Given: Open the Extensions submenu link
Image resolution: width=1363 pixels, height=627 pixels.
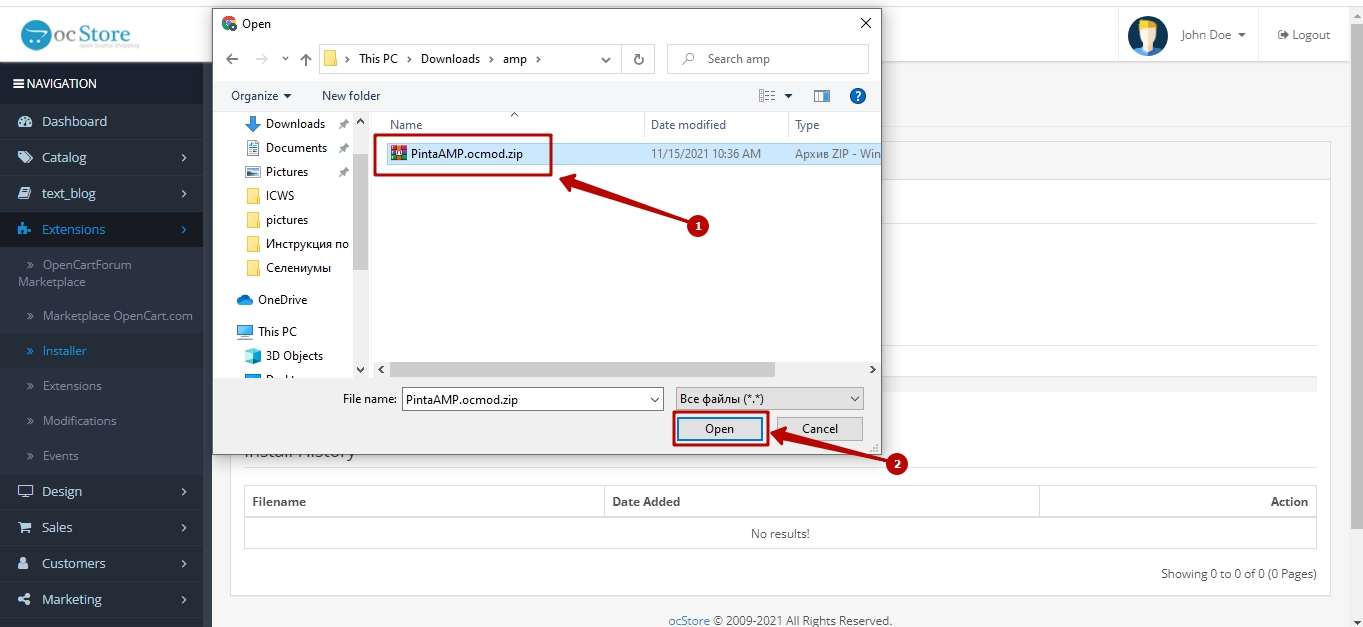Looking at the screenshot, I should (x=72, y=386).
